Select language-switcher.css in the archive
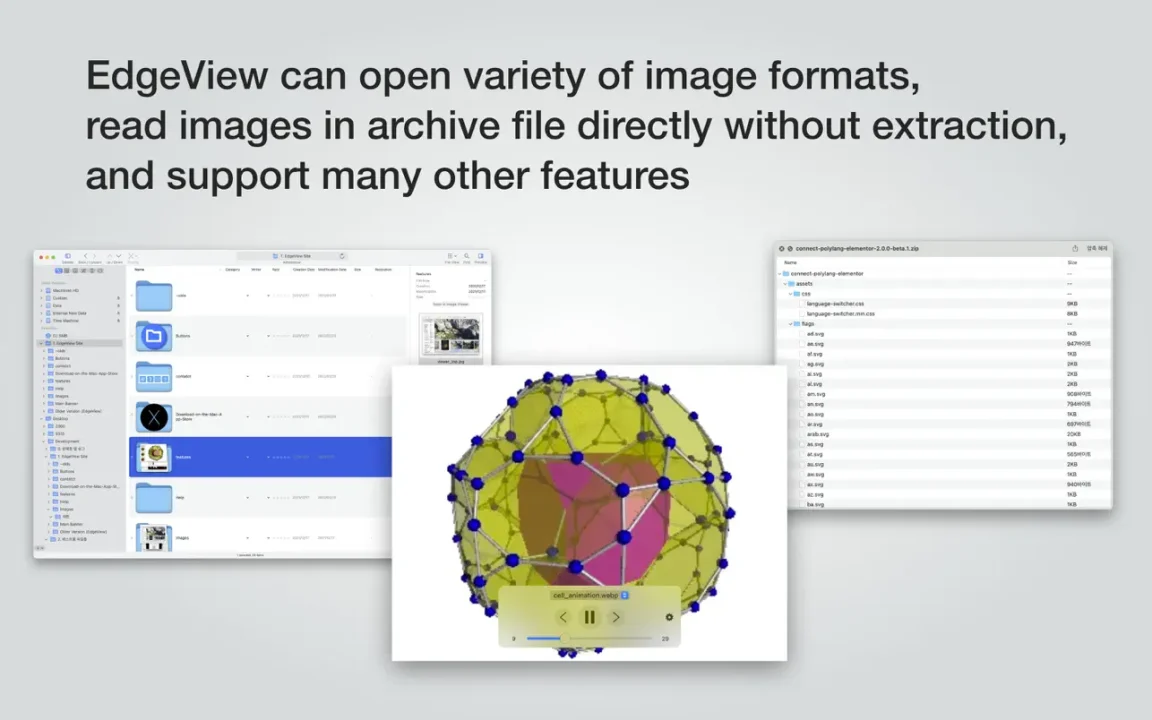This screenshot has width=1152, height=720. 835,303
